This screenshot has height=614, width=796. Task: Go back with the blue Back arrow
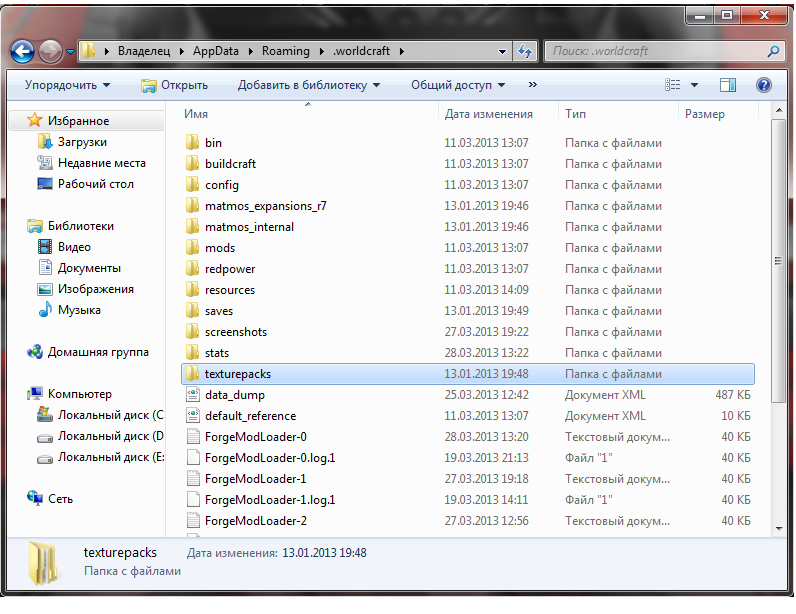pos(23,51)
